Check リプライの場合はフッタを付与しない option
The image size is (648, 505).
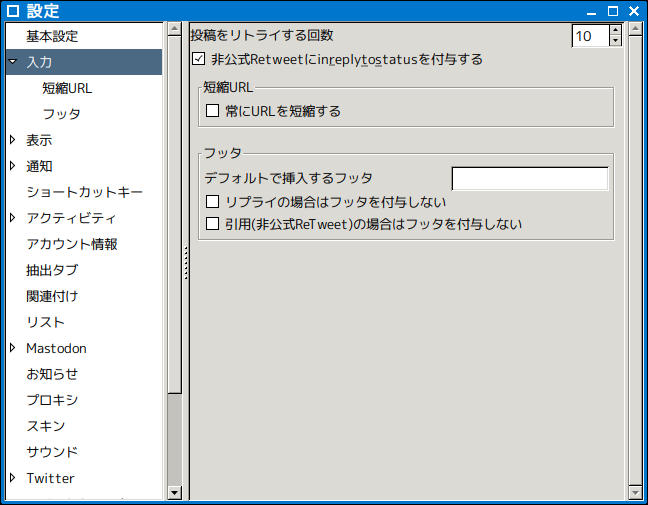click(212, 203)
